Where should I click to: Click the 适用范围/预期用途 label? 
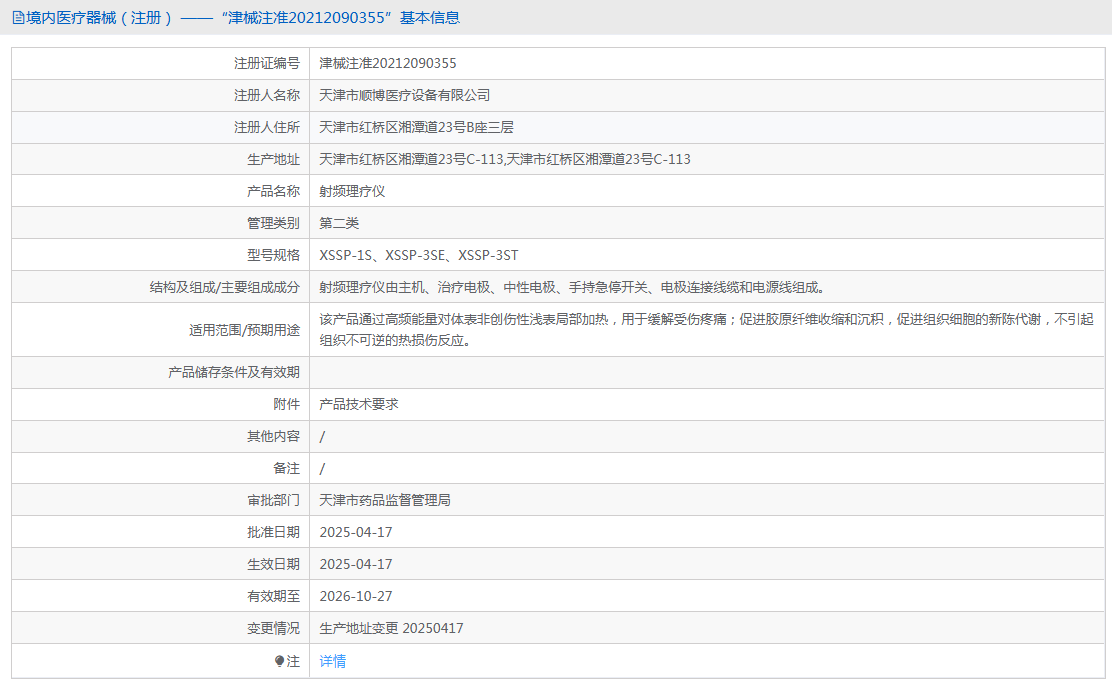(x=244, y=330)
